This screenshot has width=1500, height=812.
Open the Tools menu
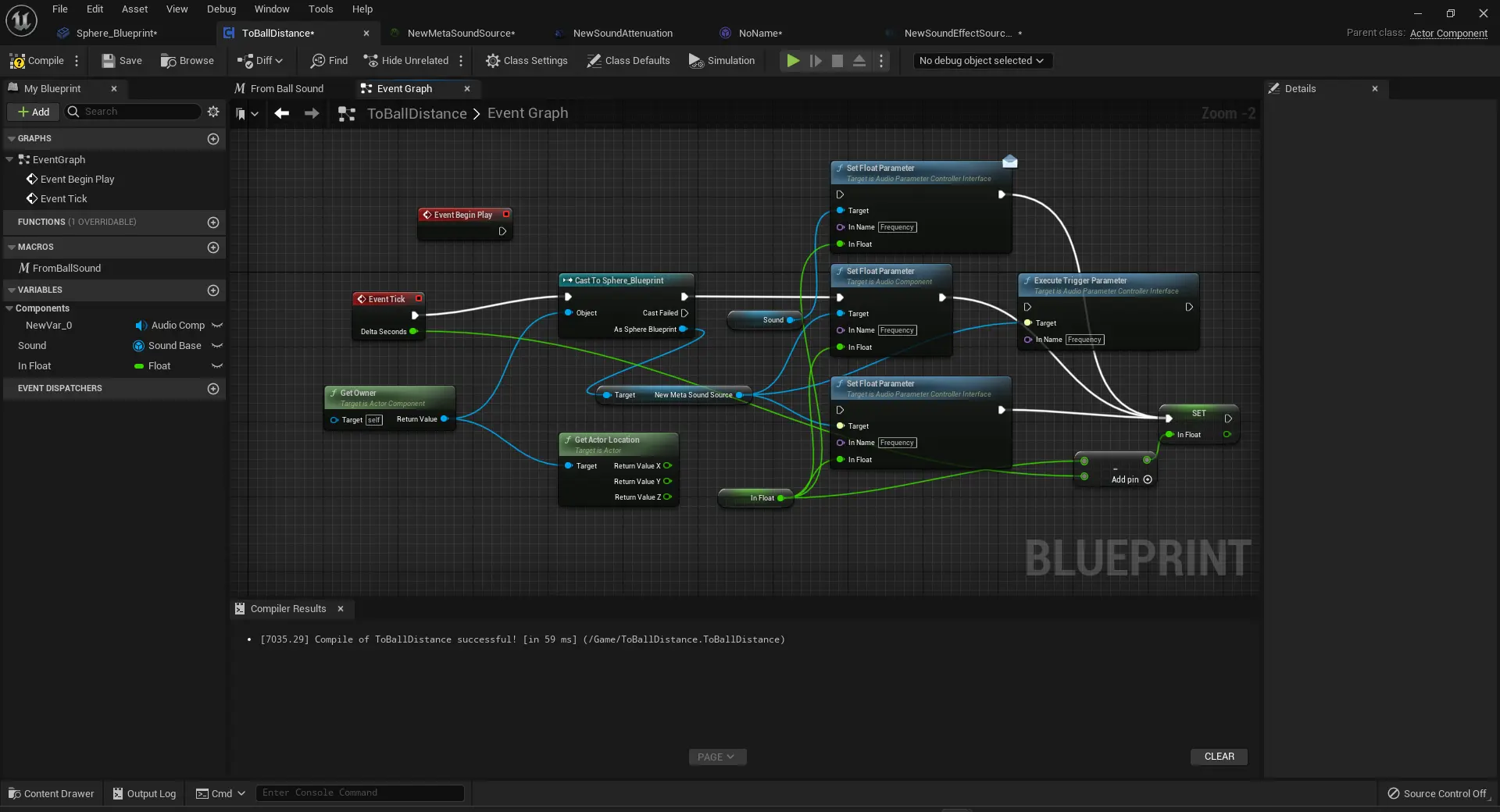click(x=320, y=9)
